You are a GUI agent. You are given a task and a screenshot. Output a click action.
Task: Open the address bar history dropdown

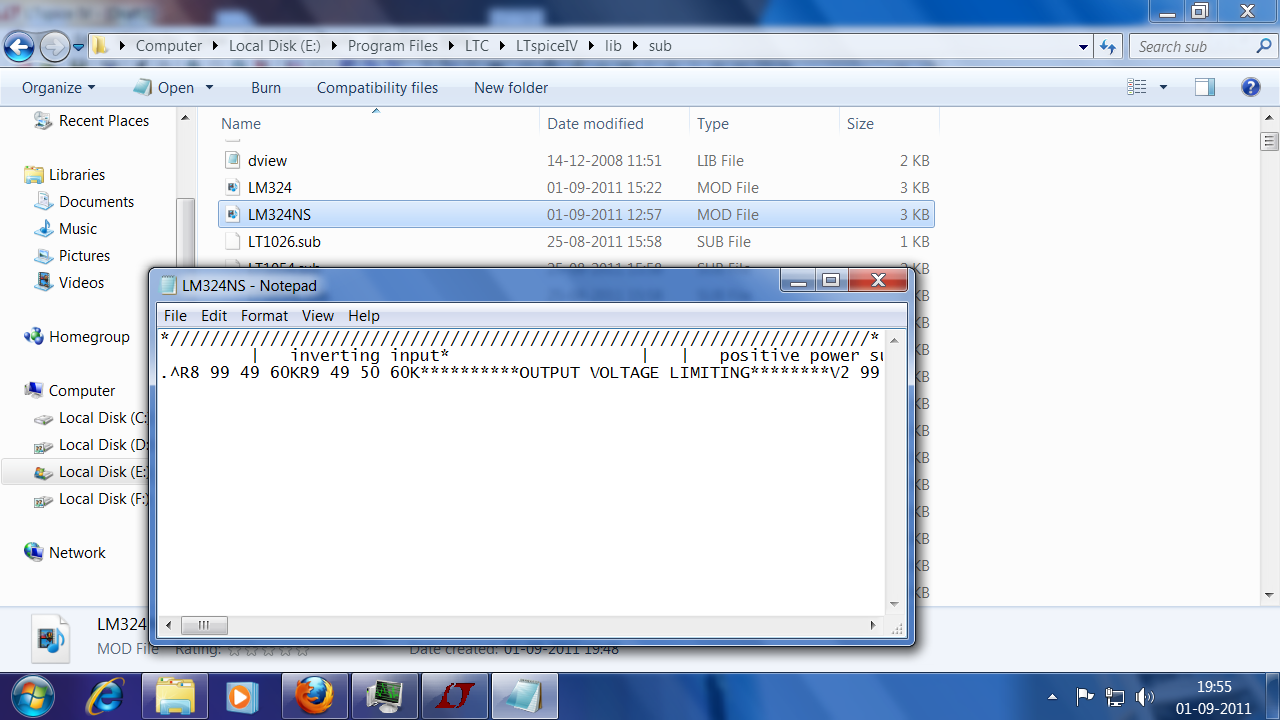[1084, 46]
